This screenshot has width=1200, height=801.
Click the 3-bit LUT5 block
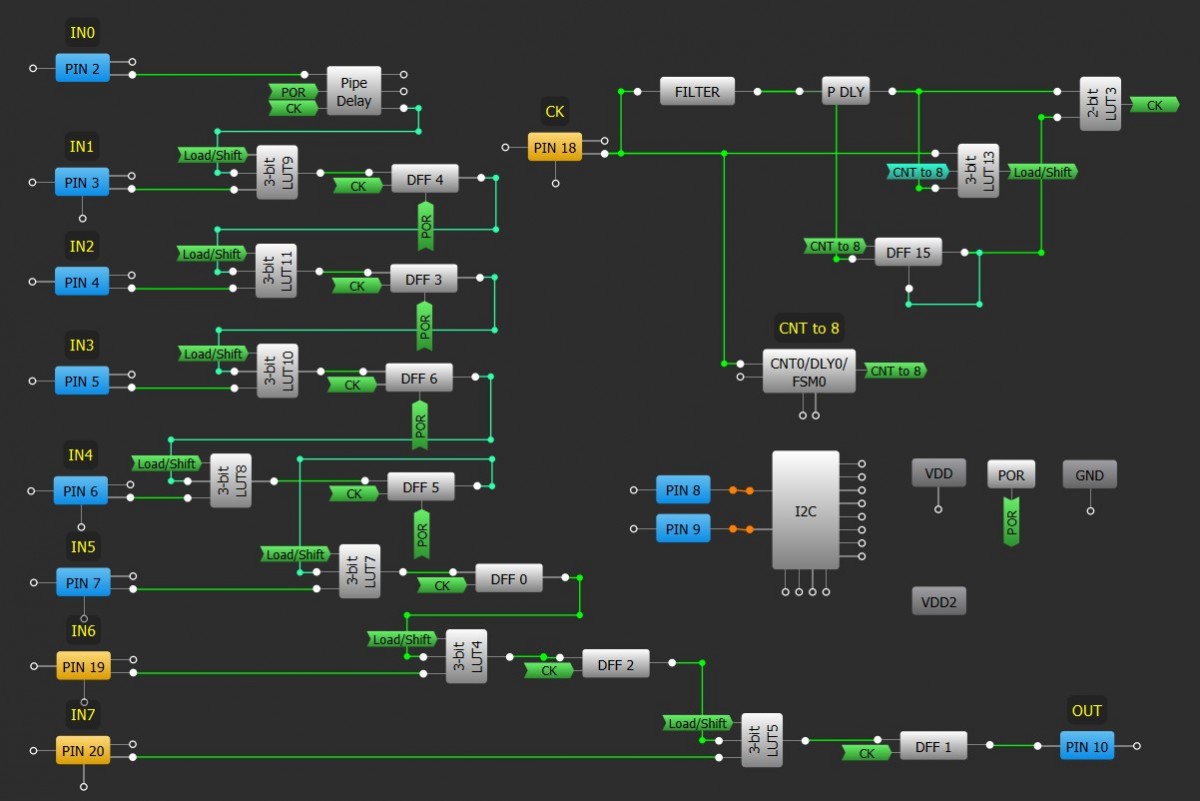(x=761, y=741)
